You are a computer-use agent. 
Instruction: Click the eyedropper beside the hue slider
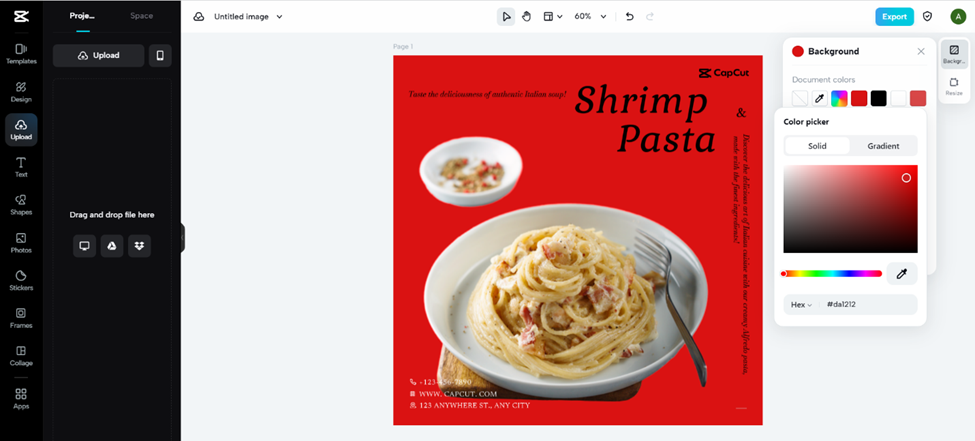coord(902,274)
